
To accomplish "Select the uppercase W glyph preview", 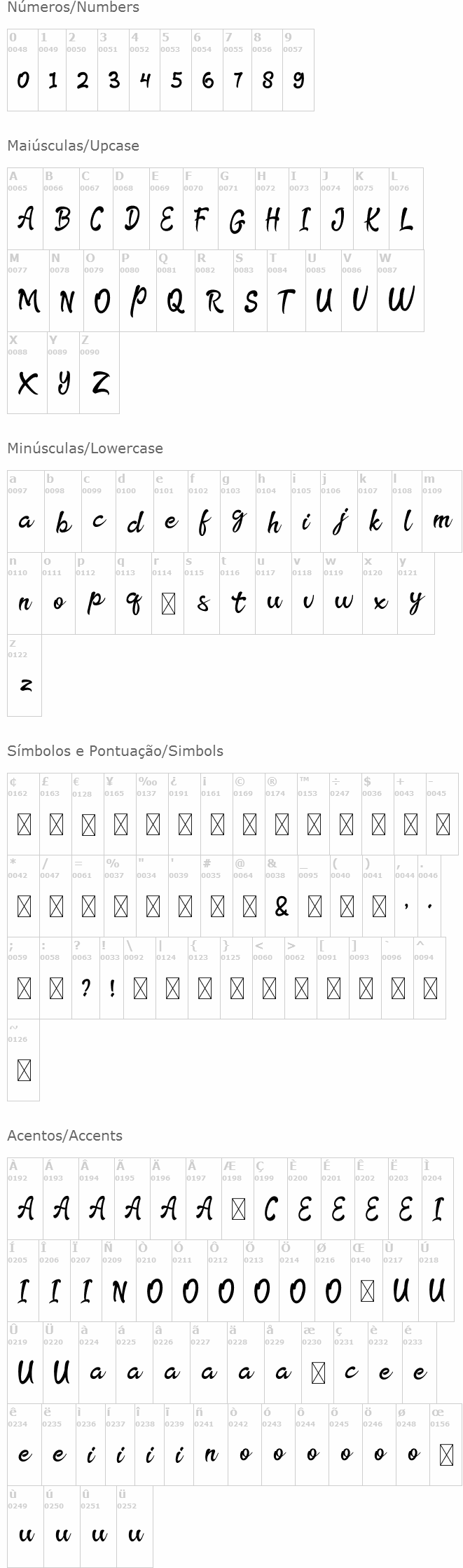I will 401,300.
